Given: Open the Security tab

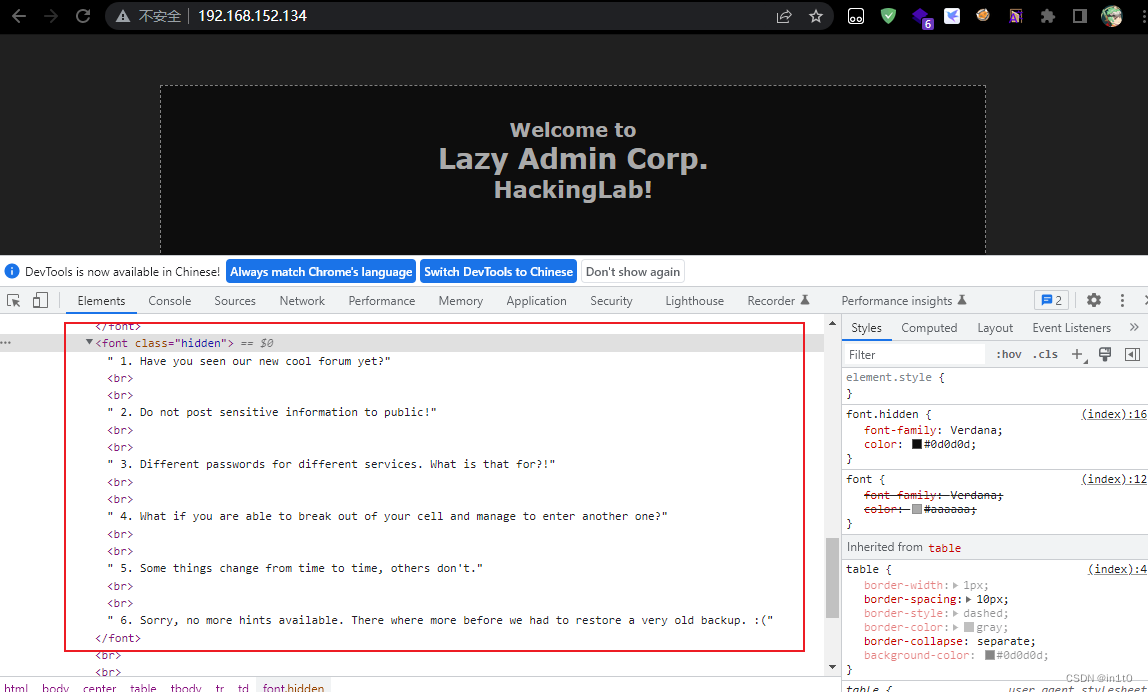Looking at the screenshot, I should (x=611, y=301).
